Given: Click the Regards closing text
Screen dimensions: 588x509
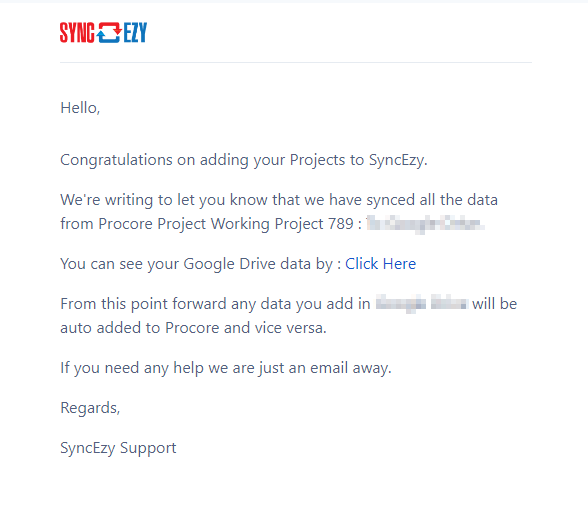Looking at the screenshot, I should point(90,408).
